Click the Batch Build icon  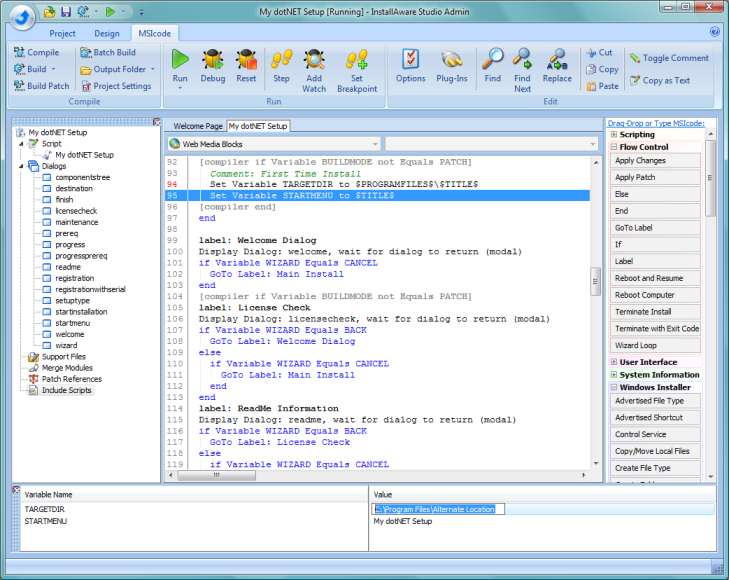86,53
